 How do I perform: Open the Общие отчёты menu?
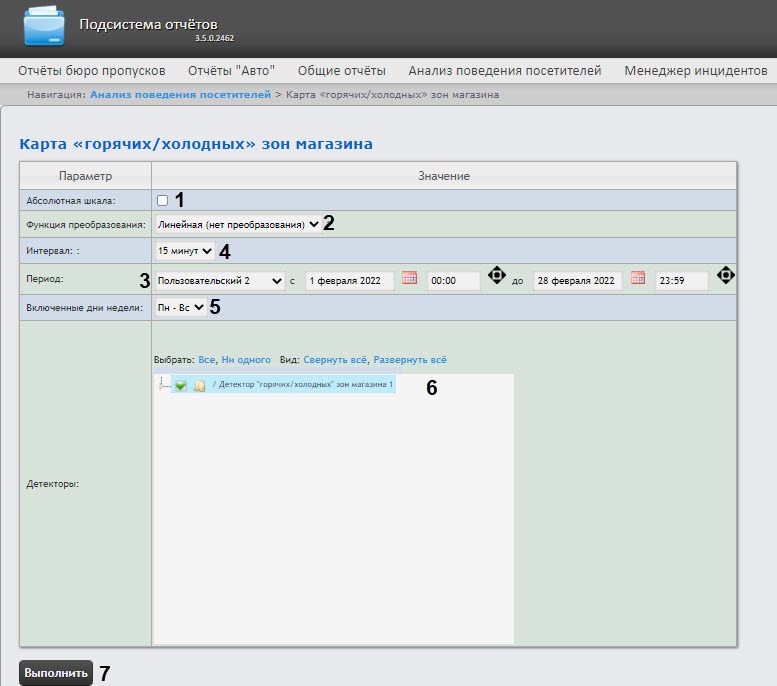pyautogui.click(x=341, y=71)
